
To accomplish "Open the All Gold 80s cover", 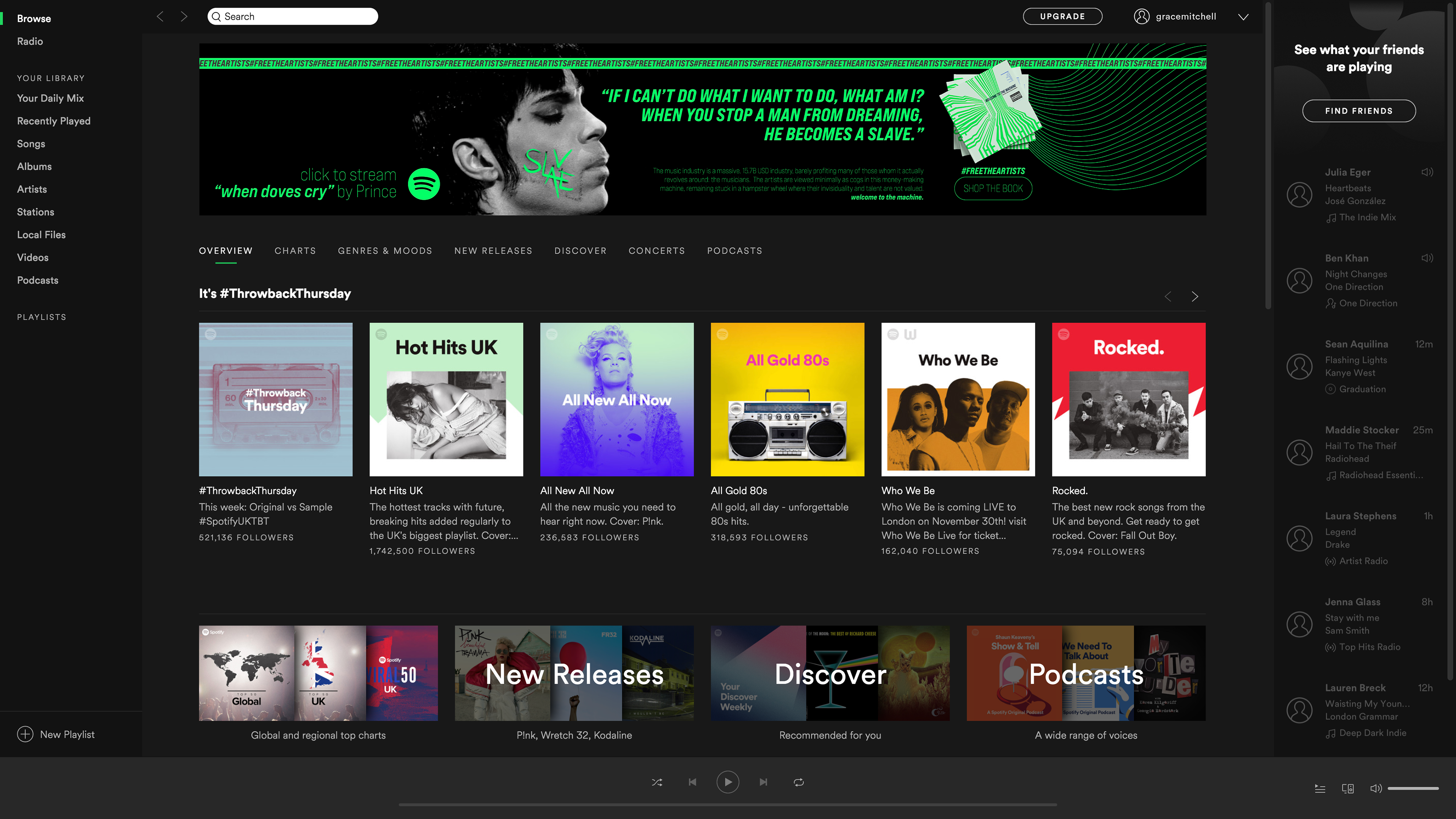I will click(788, 400).
